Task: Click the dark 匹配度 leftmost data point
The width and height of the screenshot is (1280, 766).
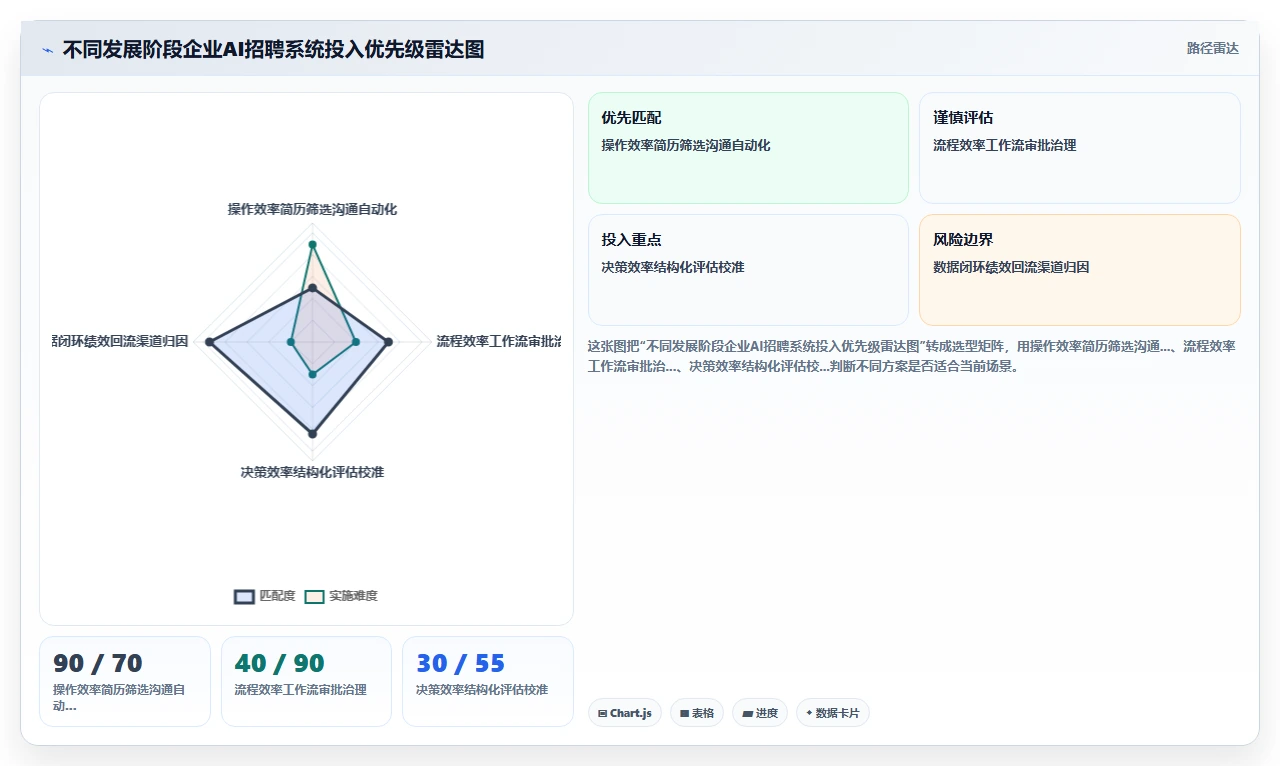Action: [209, 342]
